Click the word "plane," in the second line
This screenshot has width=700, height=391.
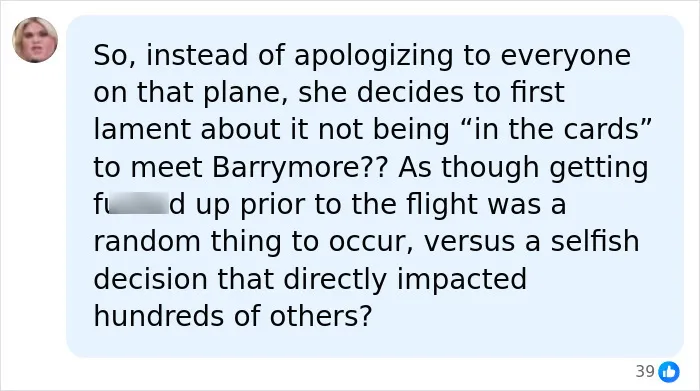(x=245, y=94)
